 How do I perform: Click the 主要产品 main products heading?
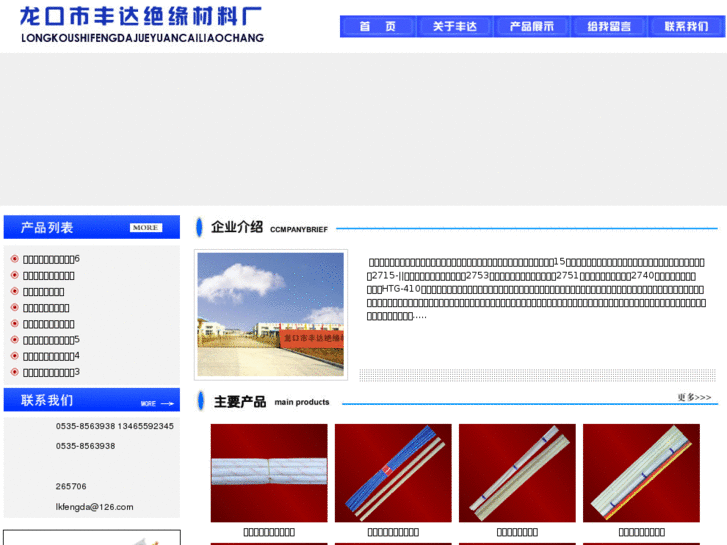click(272, 402)
